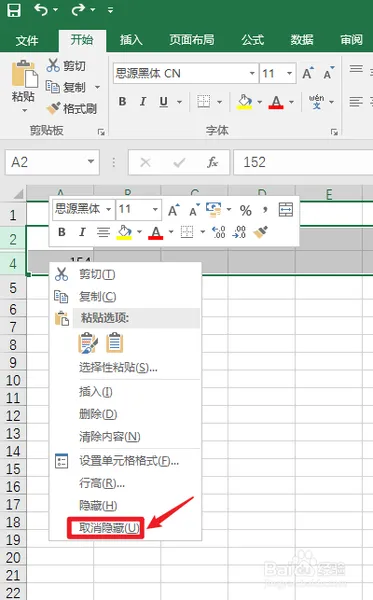This screenshot has height=600, width=373.
Task: Click 复制 in the ribbon clipboard group
Action: 65,87
